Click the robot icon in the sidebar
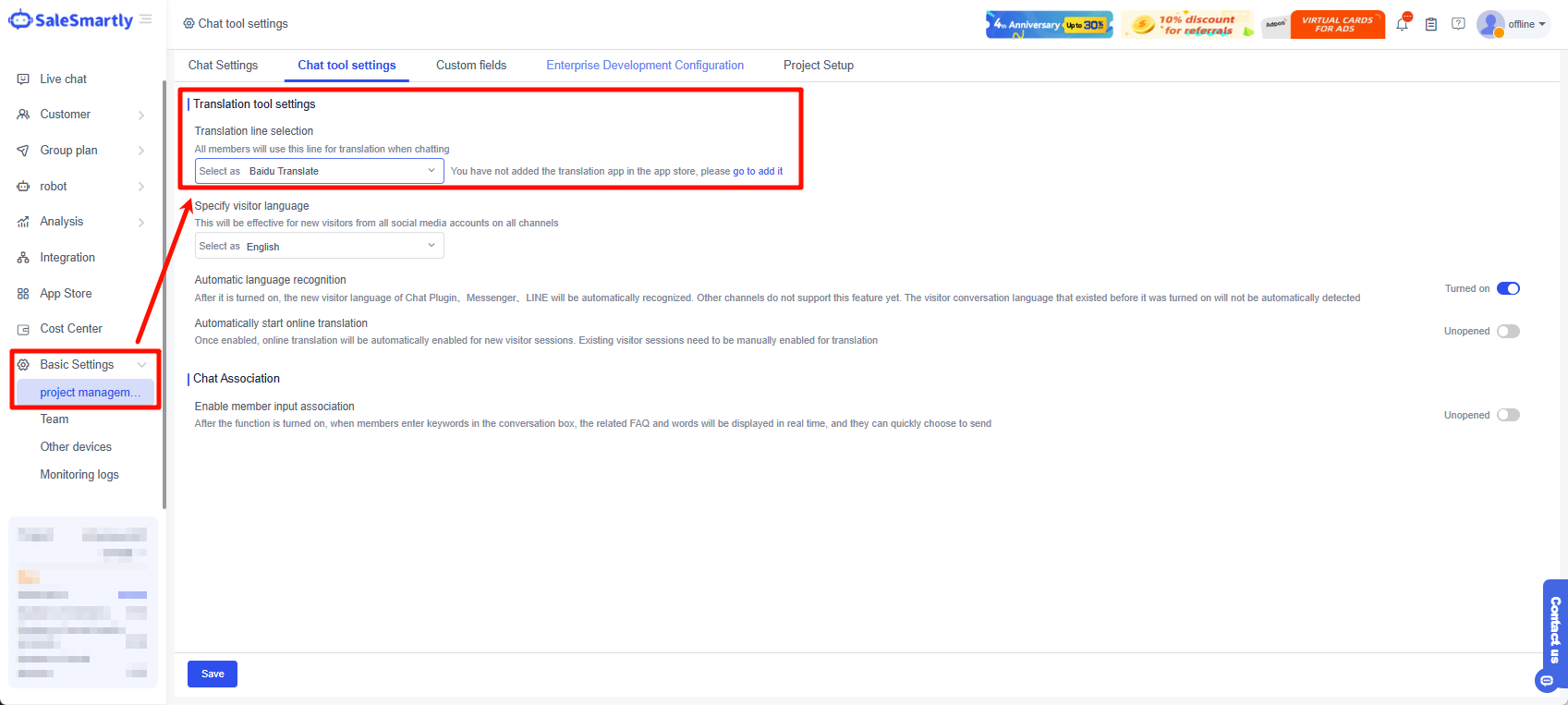 click(23, 187)
